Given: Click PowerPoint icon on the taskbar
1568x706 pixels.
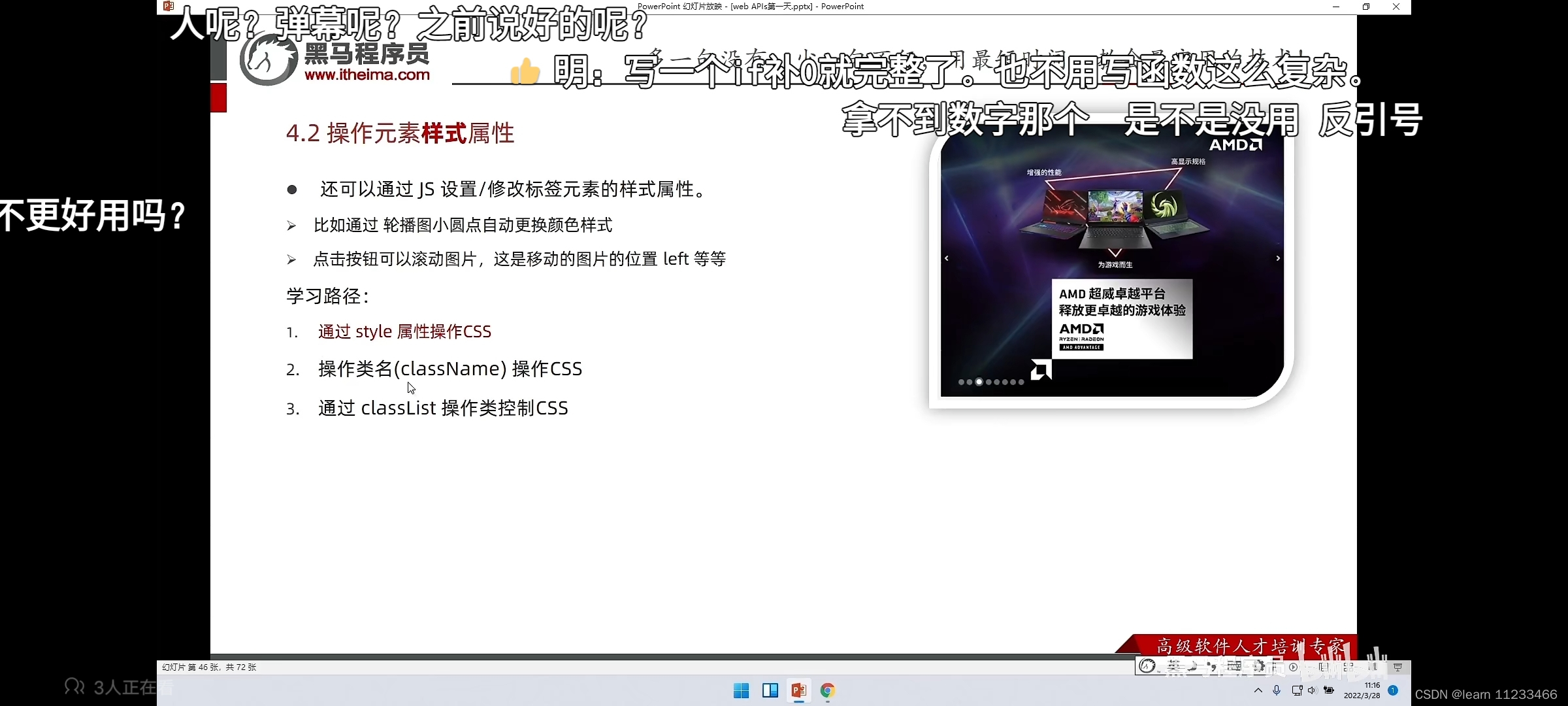Looking at the screenshot, I should click(x=798, y=690).
